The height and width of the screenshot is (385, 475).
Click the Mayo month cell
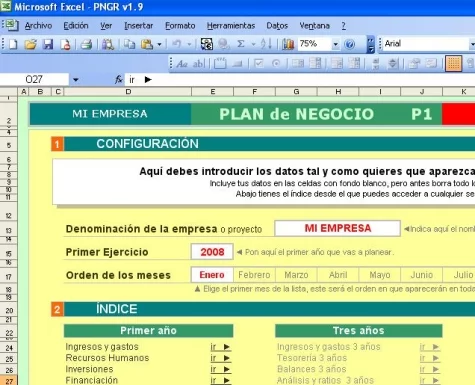380,275
